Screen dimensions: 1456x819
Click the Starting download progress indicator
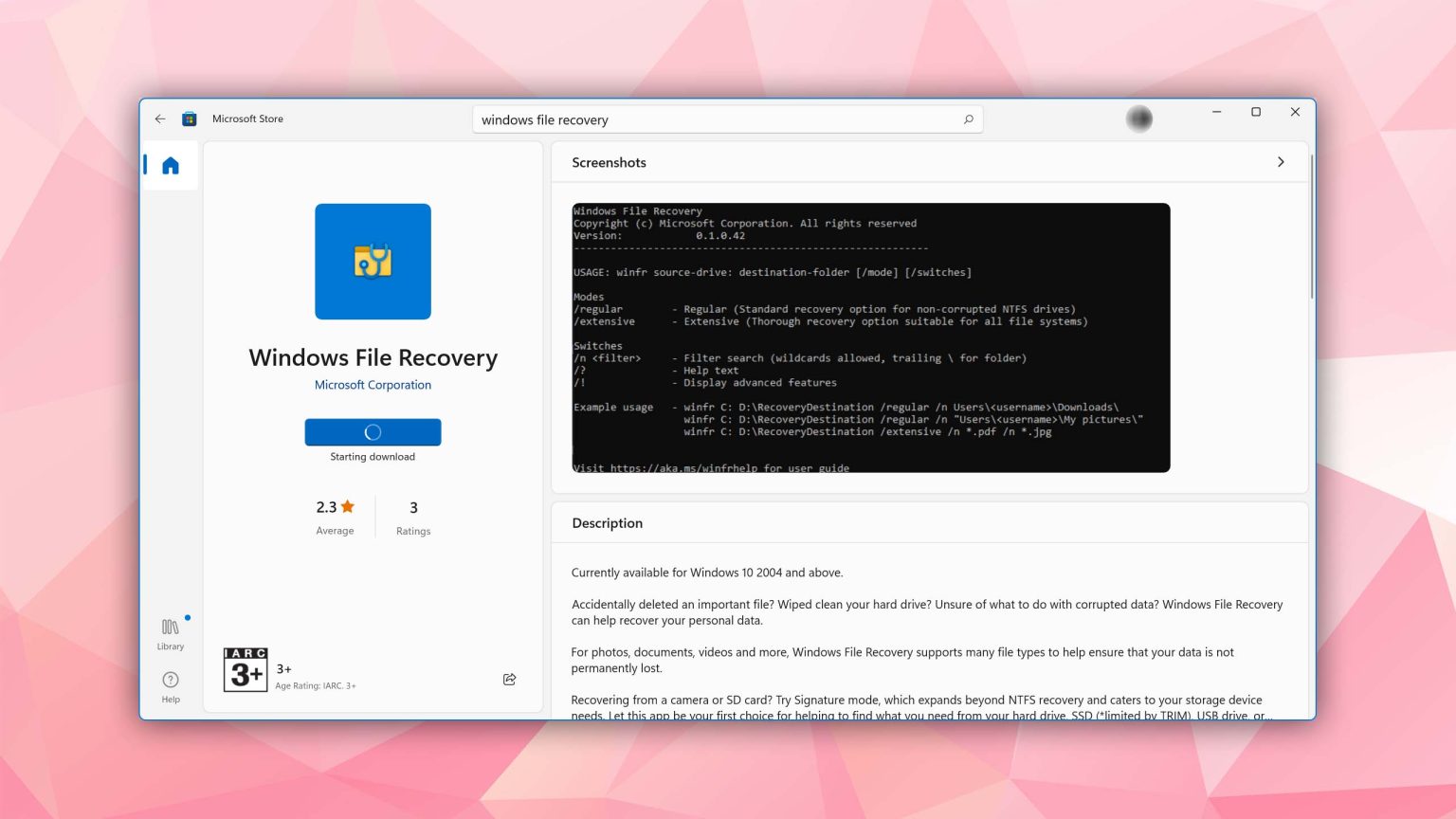(x=373, y=431)
